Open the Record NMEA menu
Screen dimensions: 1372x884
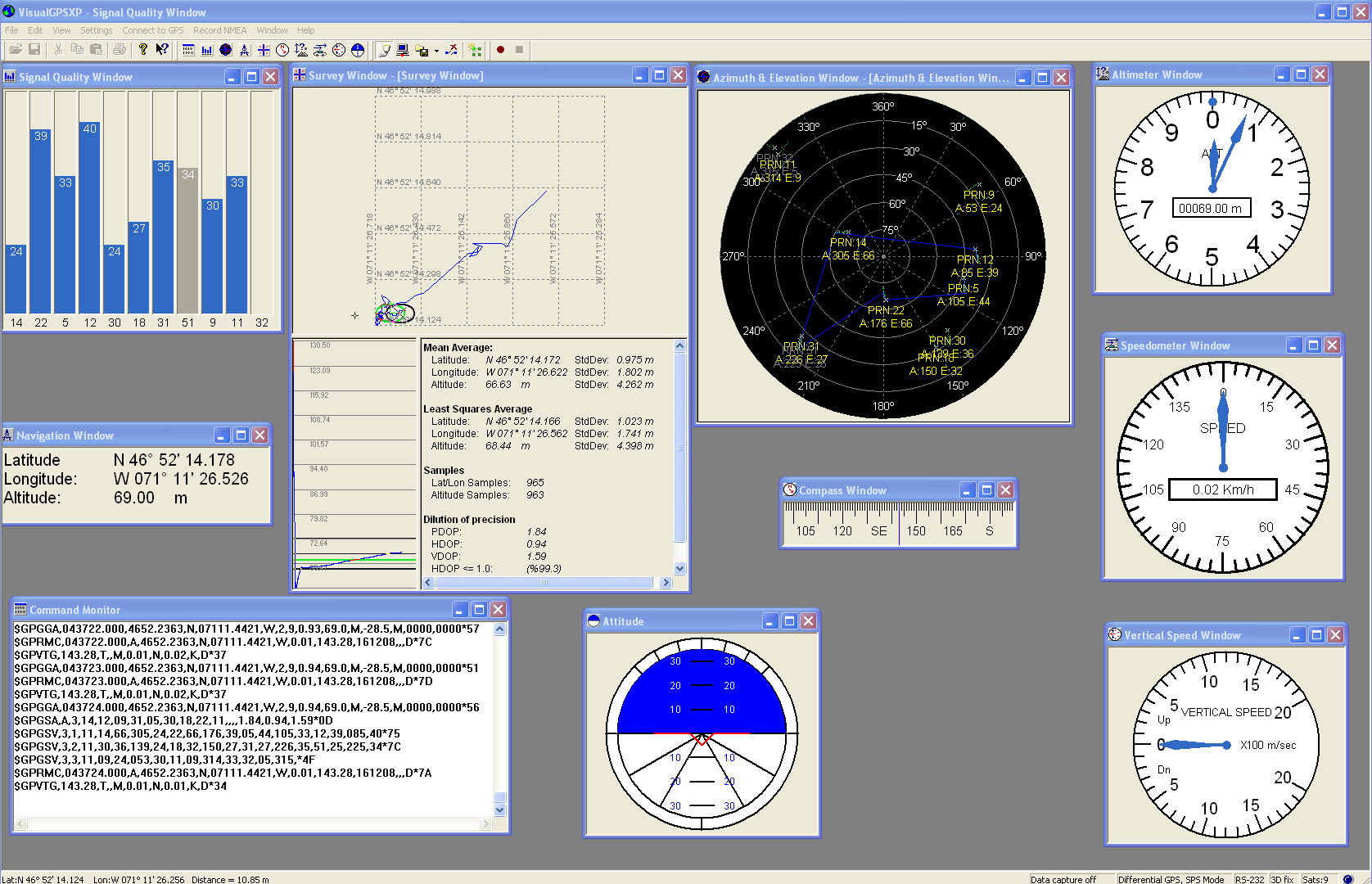(x=219, y=30)
